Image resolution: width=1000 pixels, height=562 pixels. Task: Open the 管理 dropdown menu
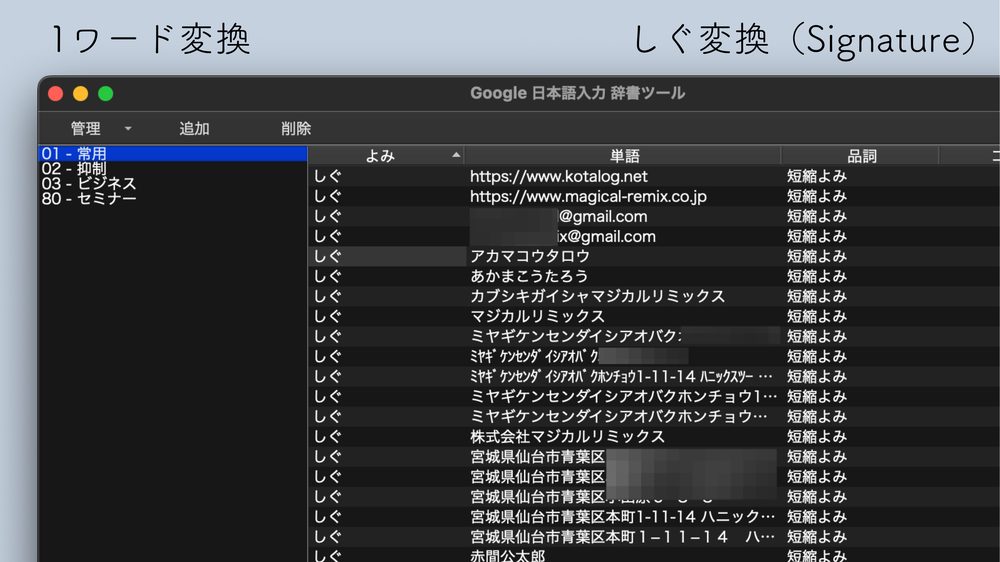101,129
